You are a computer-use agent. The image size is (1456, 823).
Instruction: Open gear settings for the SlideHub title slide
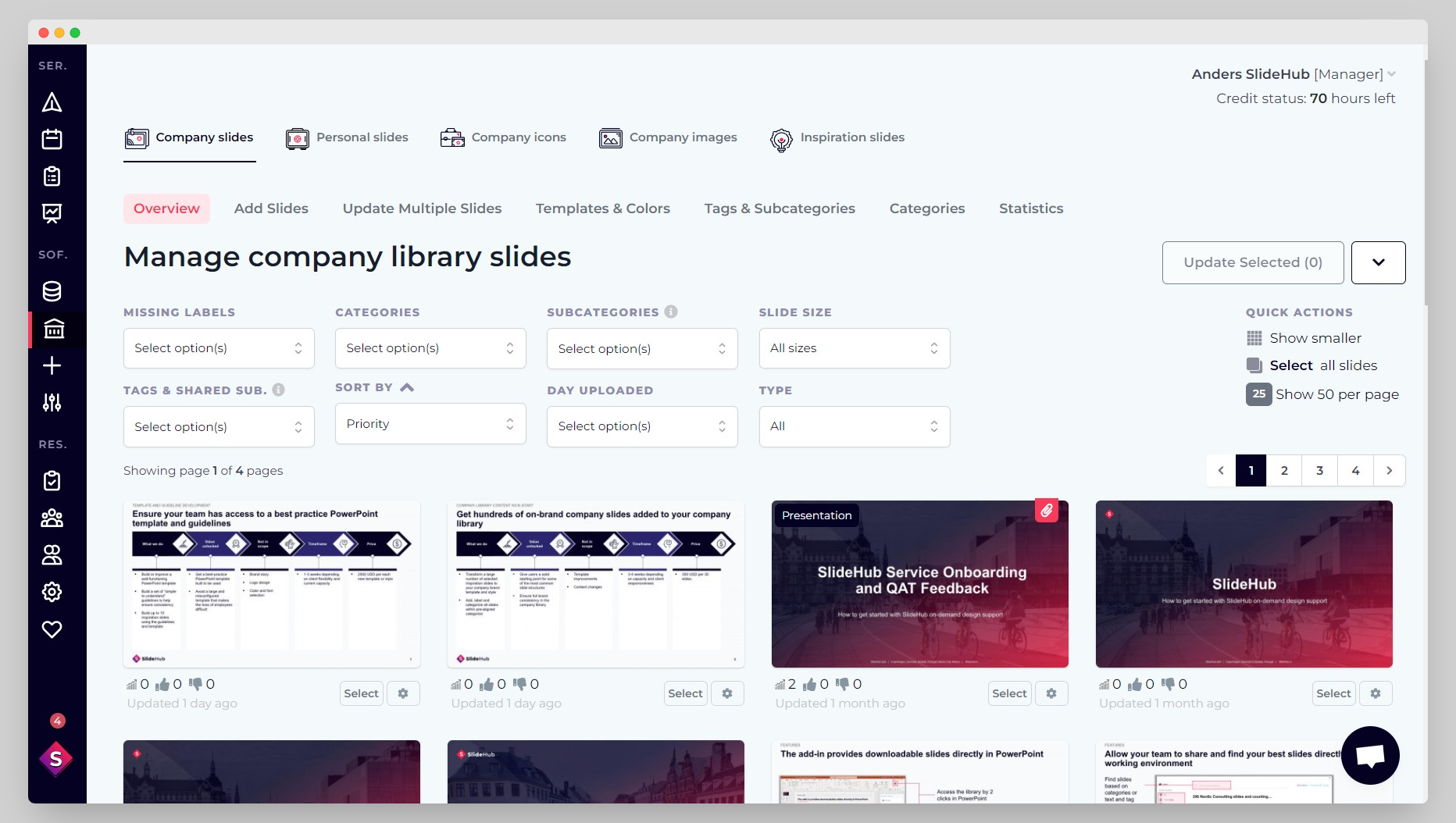(1376, 693)
